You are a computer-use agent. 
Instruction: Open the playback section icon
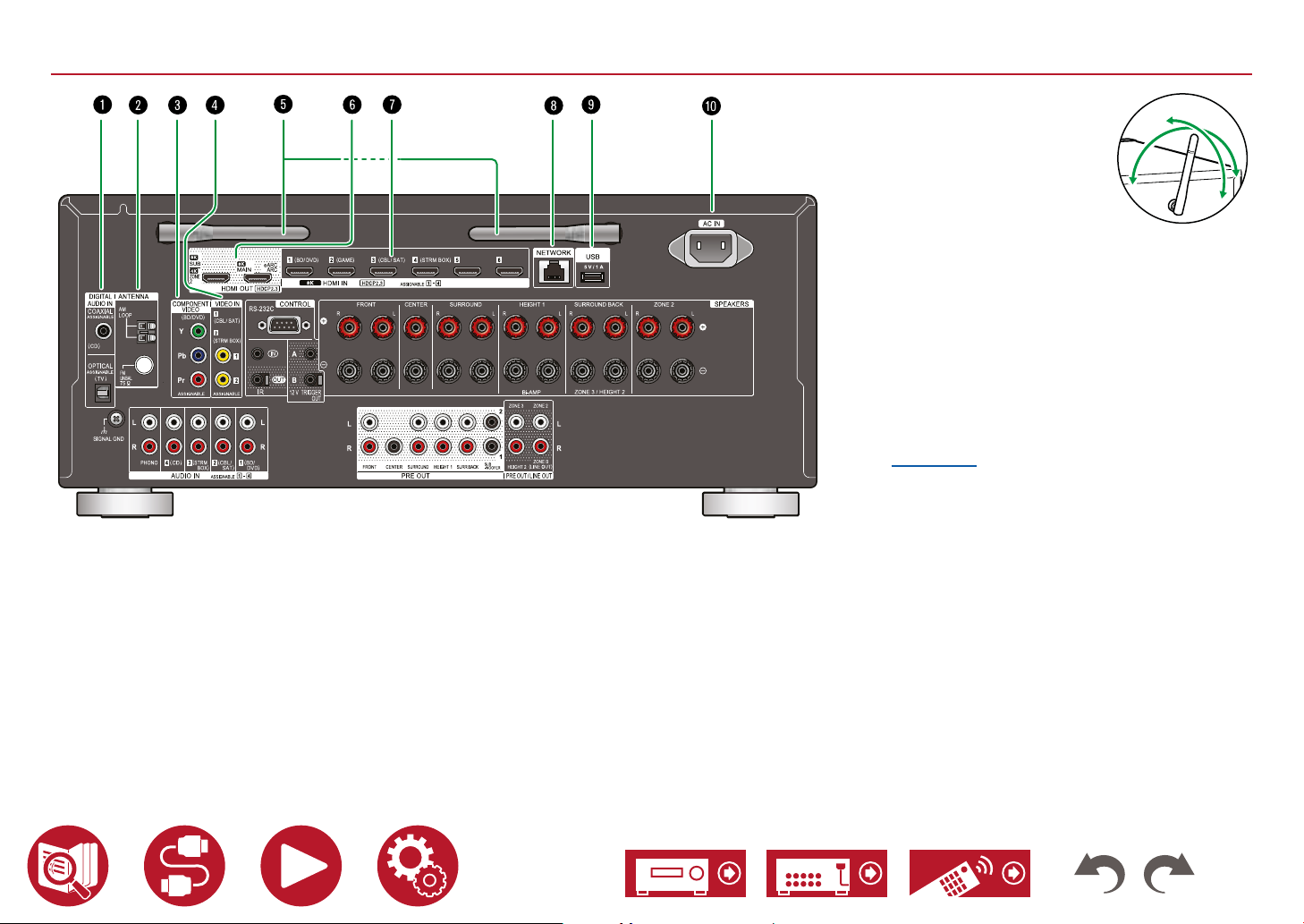(x=301, y=866)
